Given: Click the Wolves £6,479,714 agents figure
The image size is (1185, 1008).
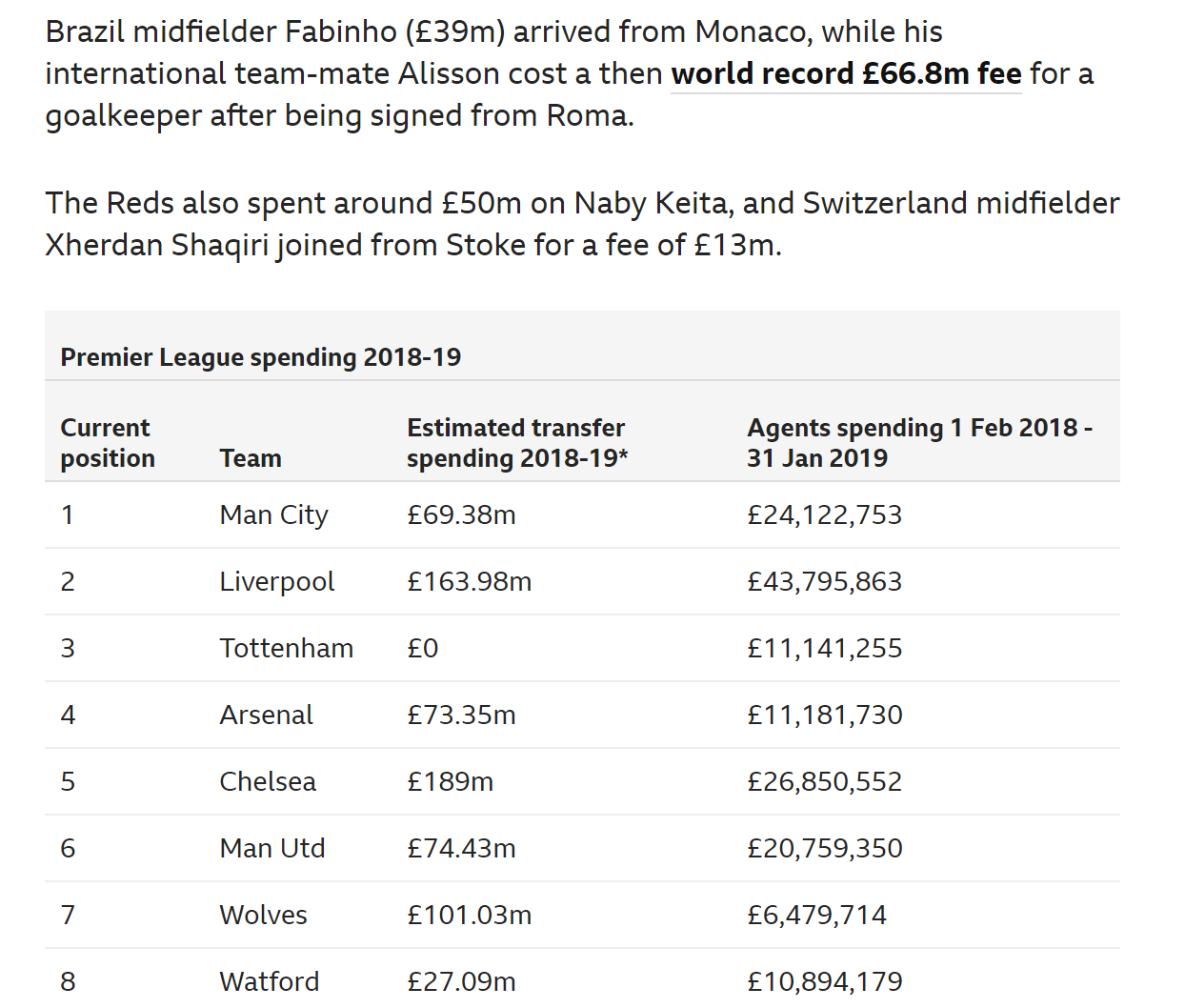Looking at the screenshot, I should point(816,915).
